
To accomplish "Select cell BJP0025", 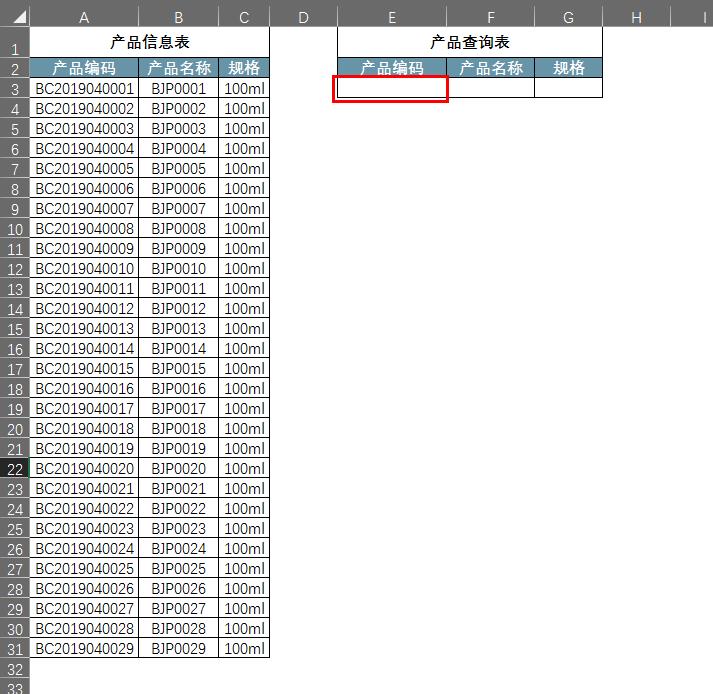I will pyautogui.click(x=179, y=568).
